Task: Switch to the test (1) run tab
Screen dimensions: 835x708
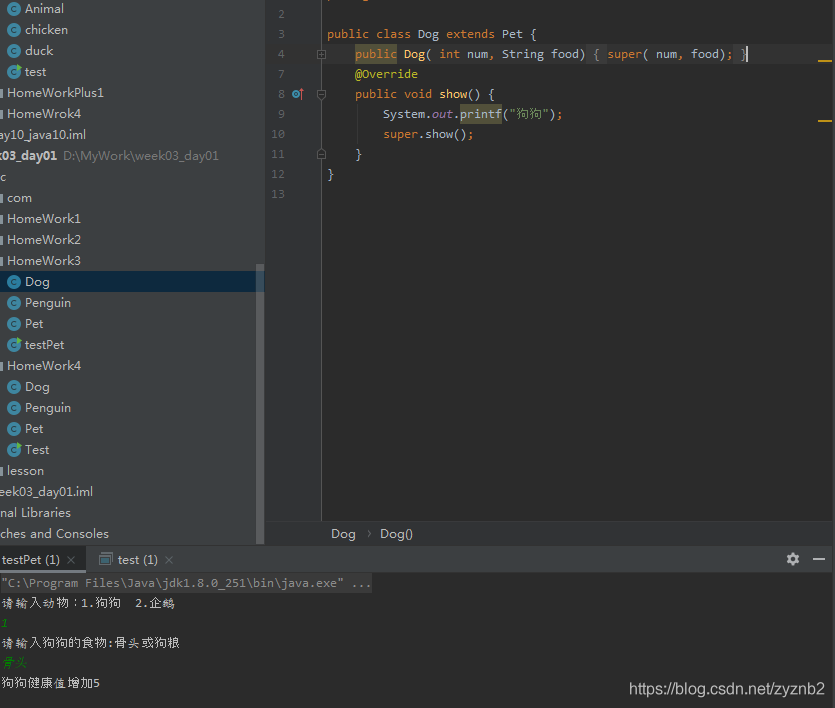Action: (x=137, y=560)
